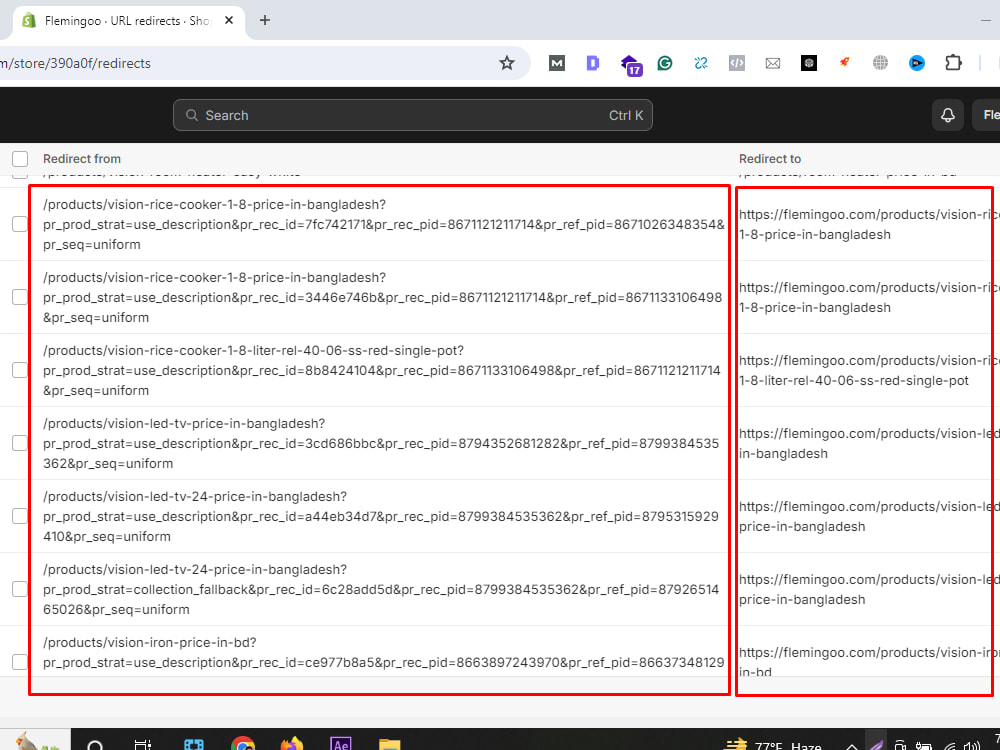Screen dimensions: 1000x750
Task: Open the extension with the 17 badge
Action: tap(631, 64)
